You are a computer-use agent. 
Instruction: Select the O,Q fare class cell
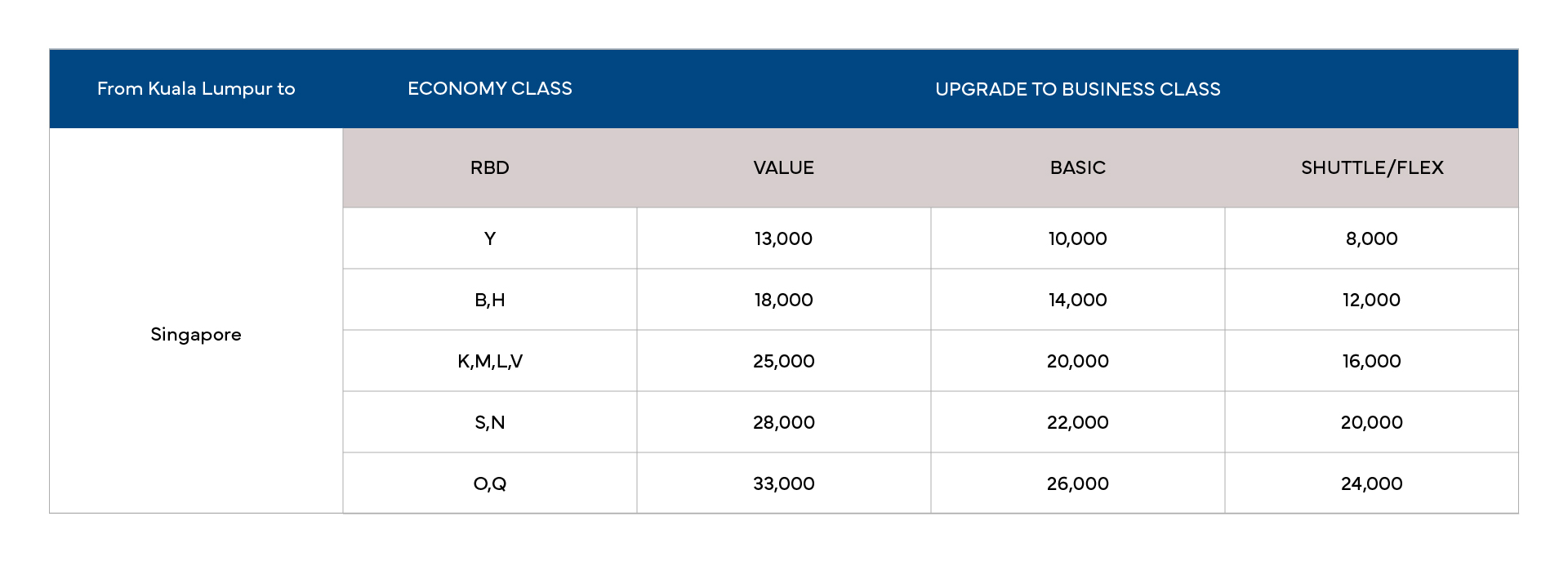(x=490, y=483)
